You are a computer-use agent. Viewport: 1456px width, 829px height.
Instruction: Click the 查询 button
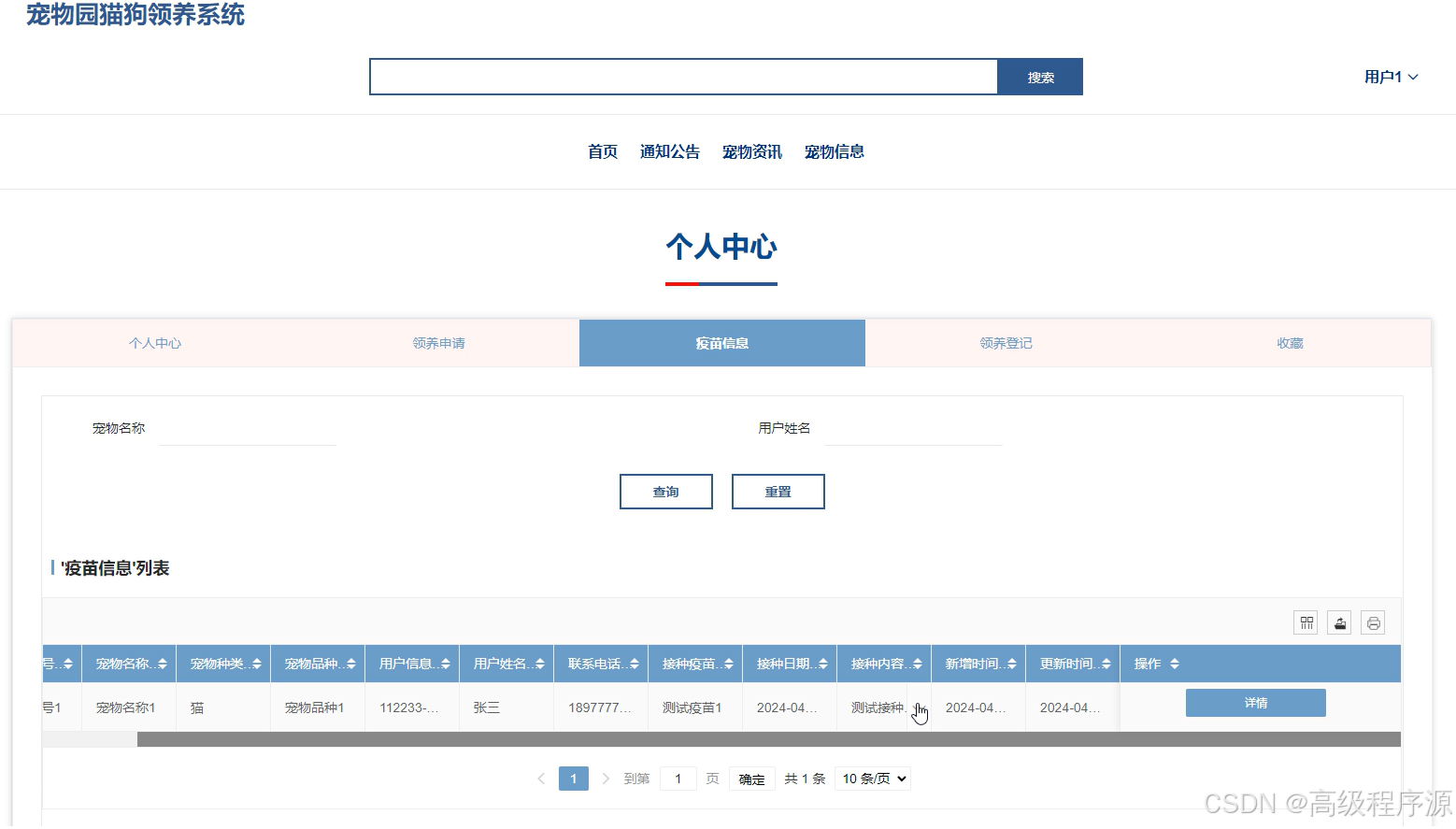tap(666, 492)
